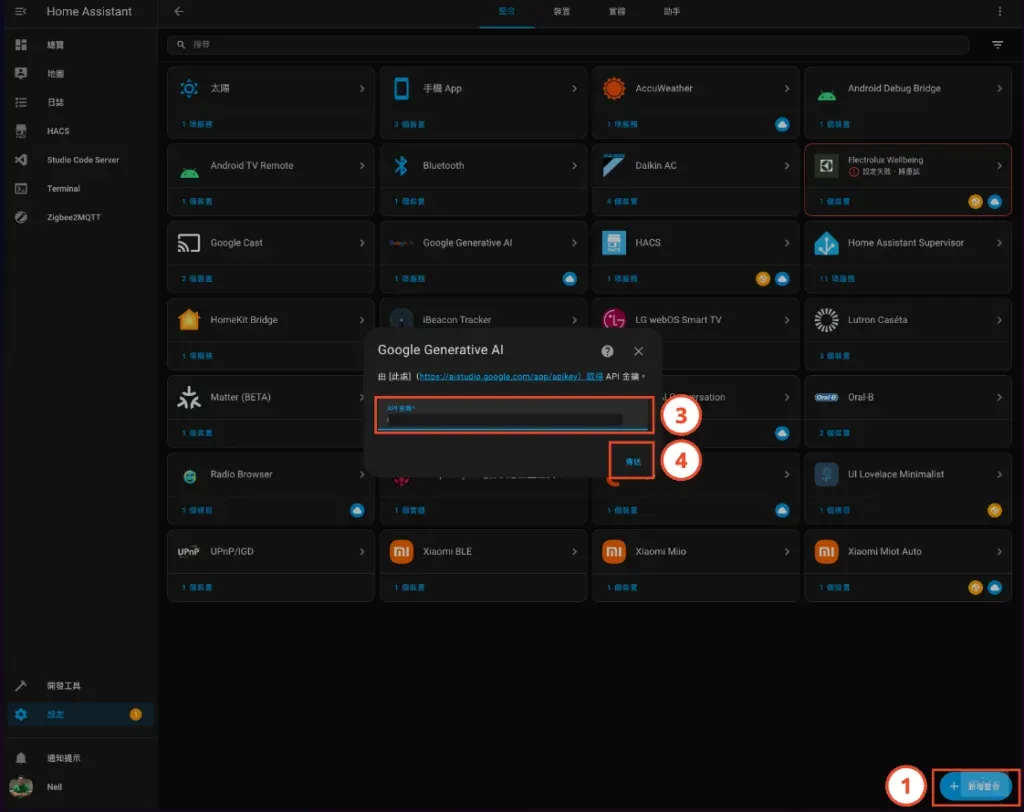Close the Google Generative AI dialog

(x=639, y=351)
